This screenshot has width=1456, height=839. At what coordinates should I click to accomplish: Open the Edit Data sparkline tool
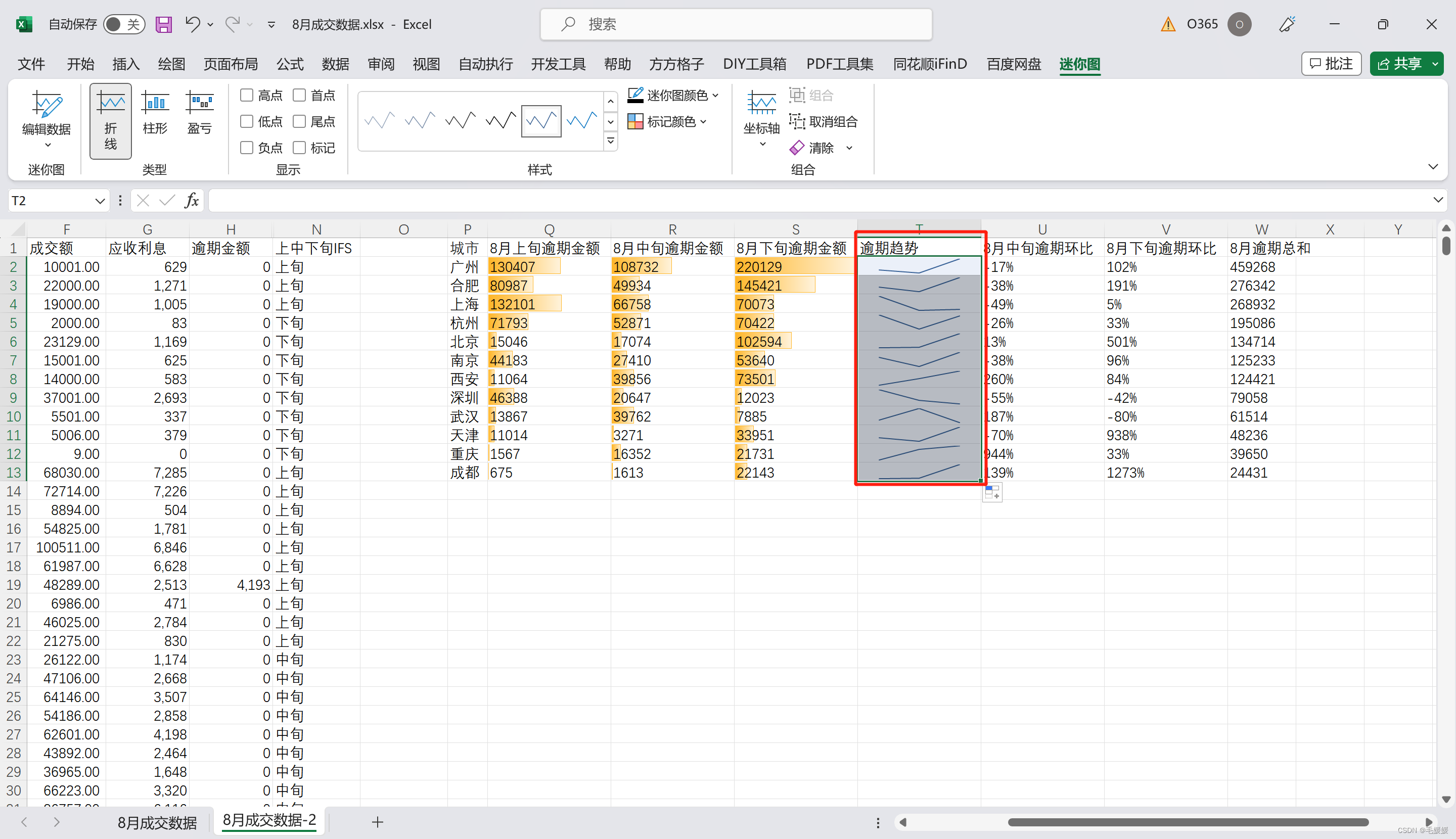(46, 119)
